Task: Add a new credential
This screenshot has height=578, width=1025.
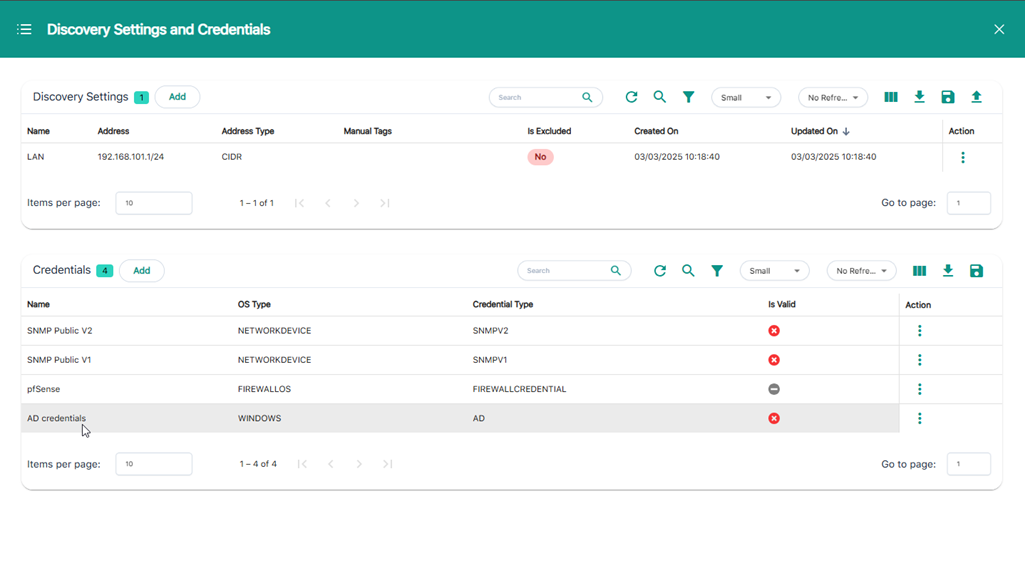Action: pyautogui.click(x=141, y=271)
